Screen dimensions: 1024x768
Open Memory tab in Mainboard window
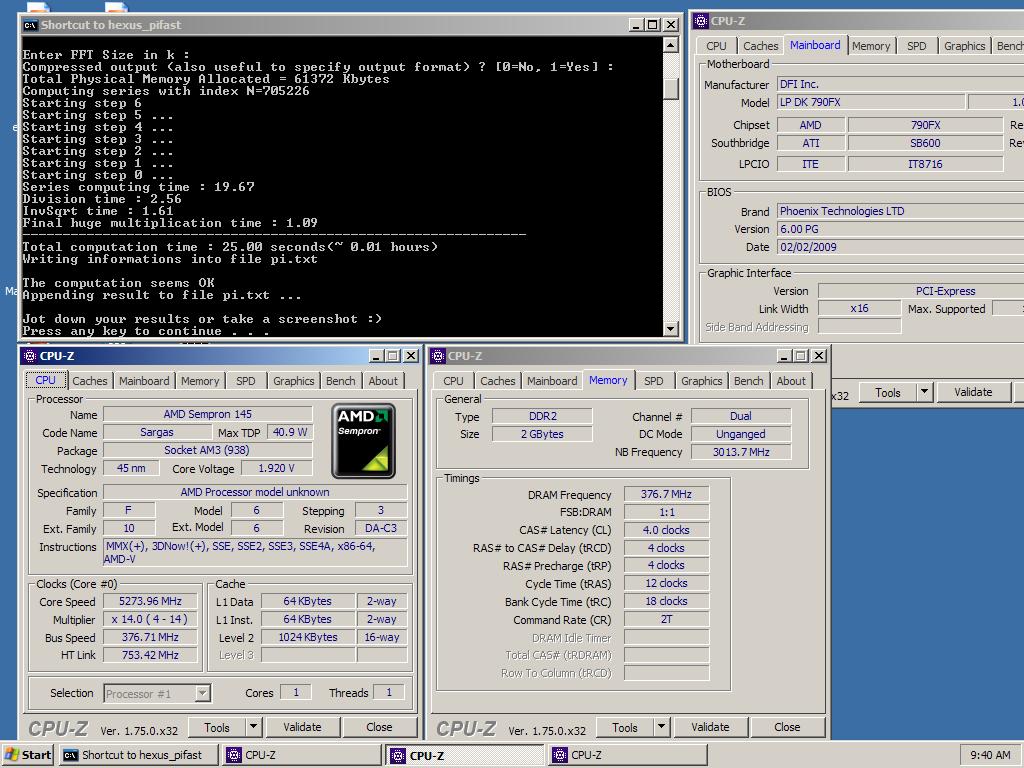(871, 46)
